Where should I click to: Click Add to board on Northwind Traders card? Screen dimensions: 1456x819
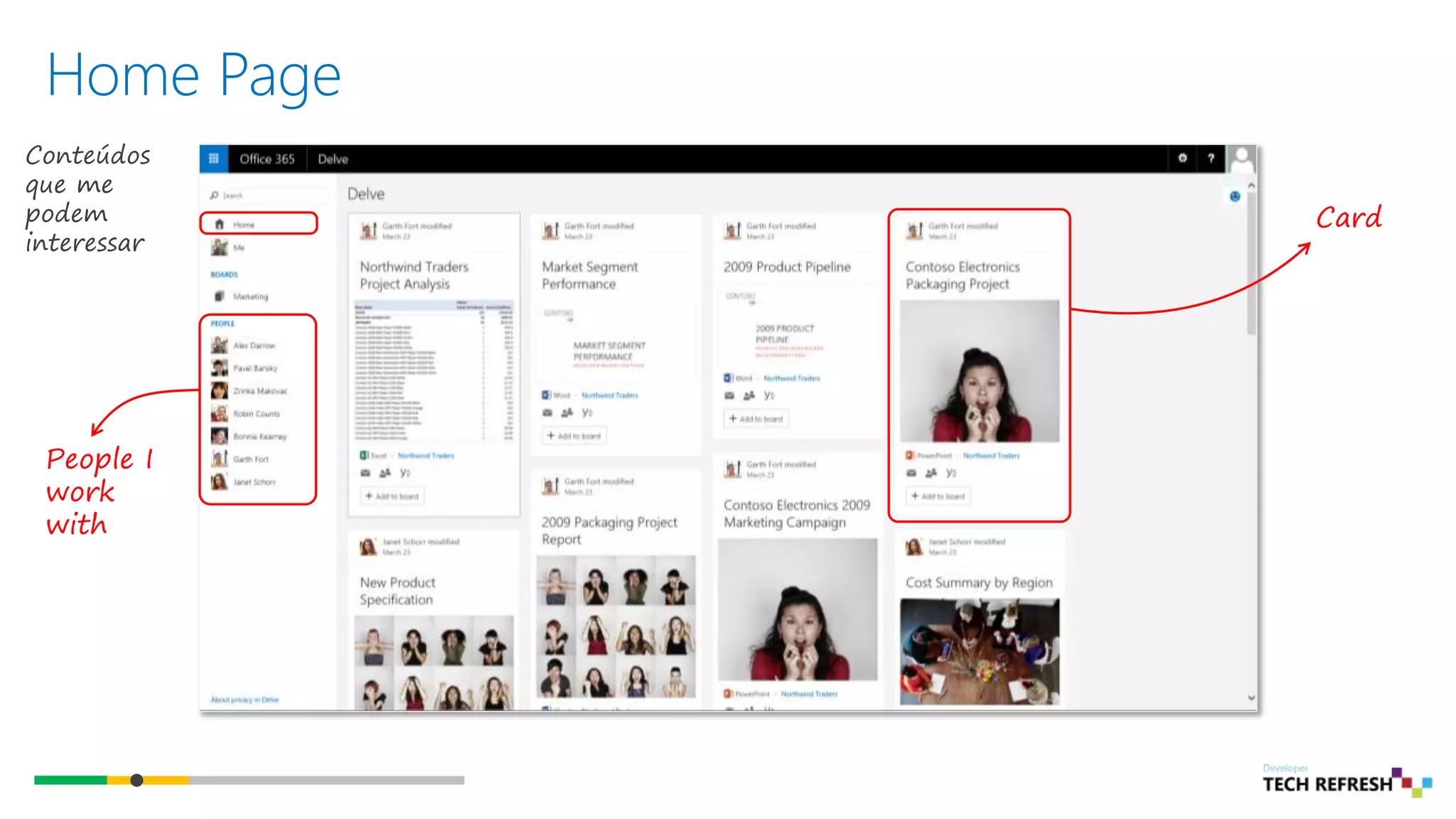coord(392,496)
